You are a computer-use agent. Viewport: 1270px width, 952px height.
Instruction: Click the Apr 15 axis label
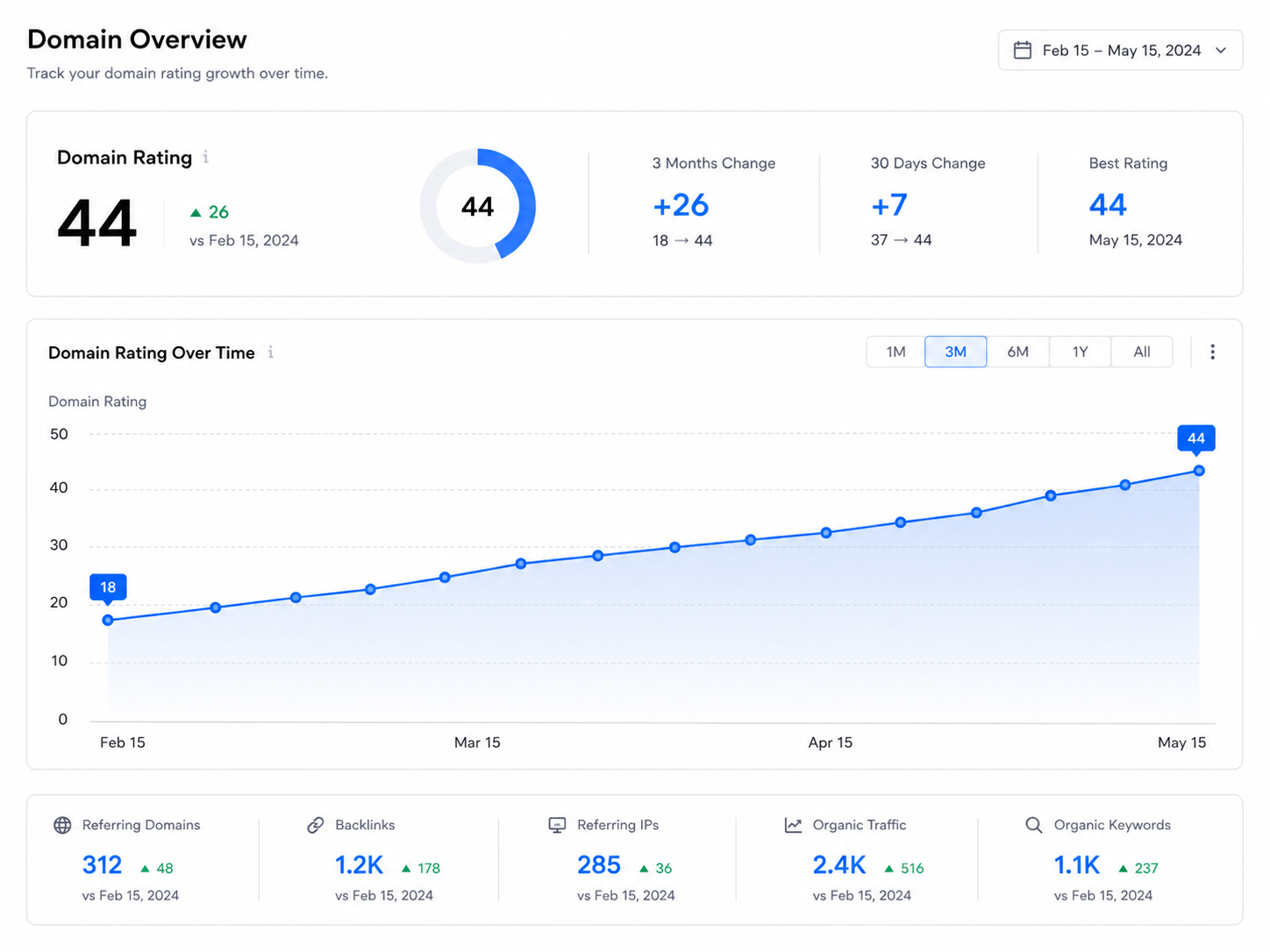[x=831, y=742]
